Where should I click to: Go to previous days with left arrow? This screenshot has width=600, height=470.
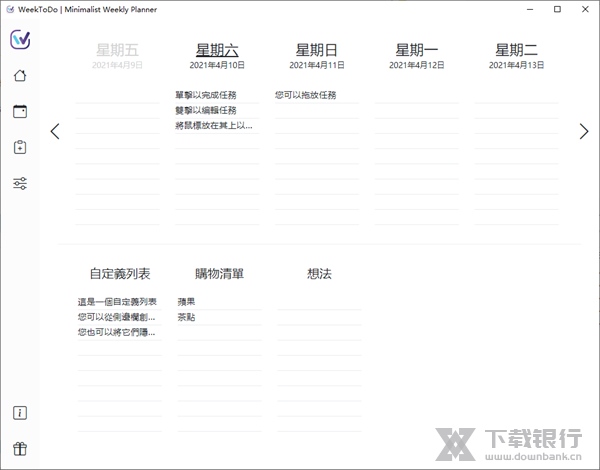point(55,131)
